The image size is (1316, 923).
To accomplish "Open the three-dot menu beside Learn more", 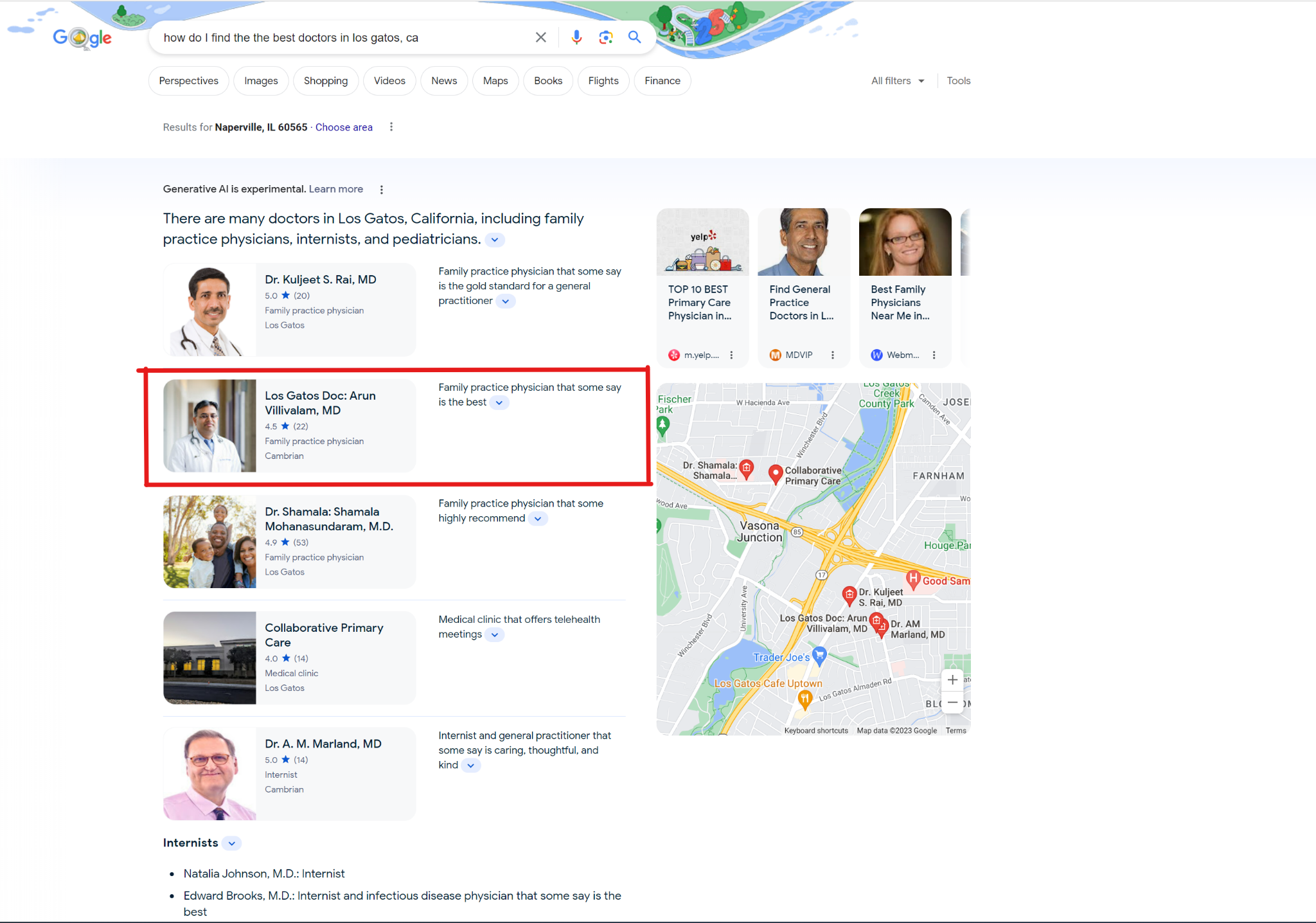I will (x=382, y=190).
